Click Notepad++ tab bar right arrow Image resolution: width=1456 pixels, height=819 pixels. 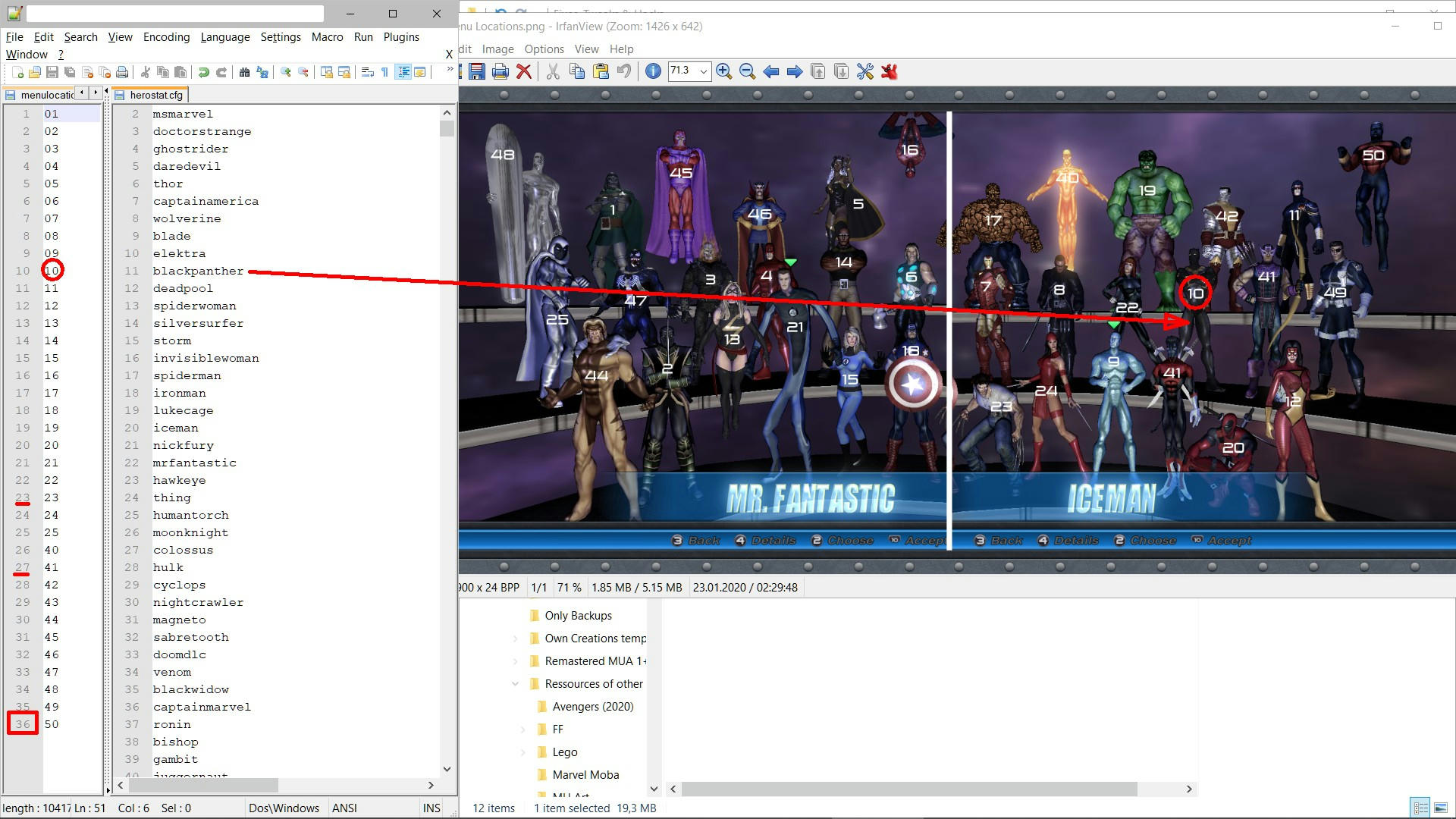pos(96,92)
